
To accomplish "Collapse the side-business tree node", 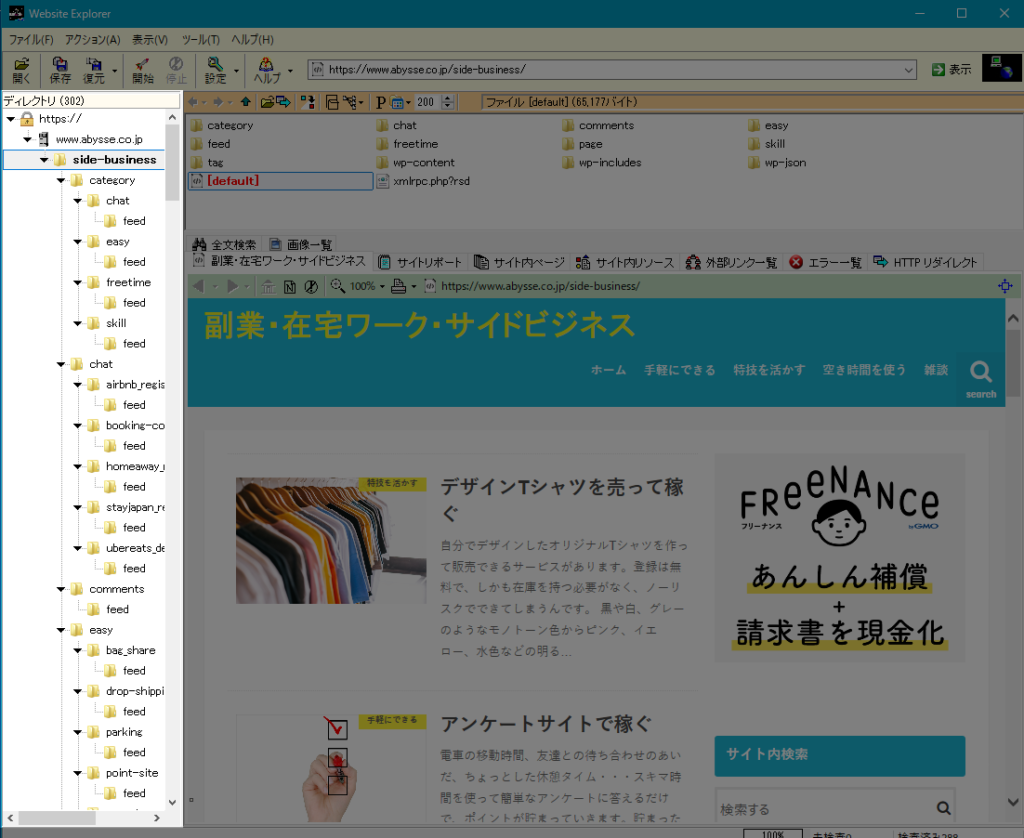I will point(44,159).
